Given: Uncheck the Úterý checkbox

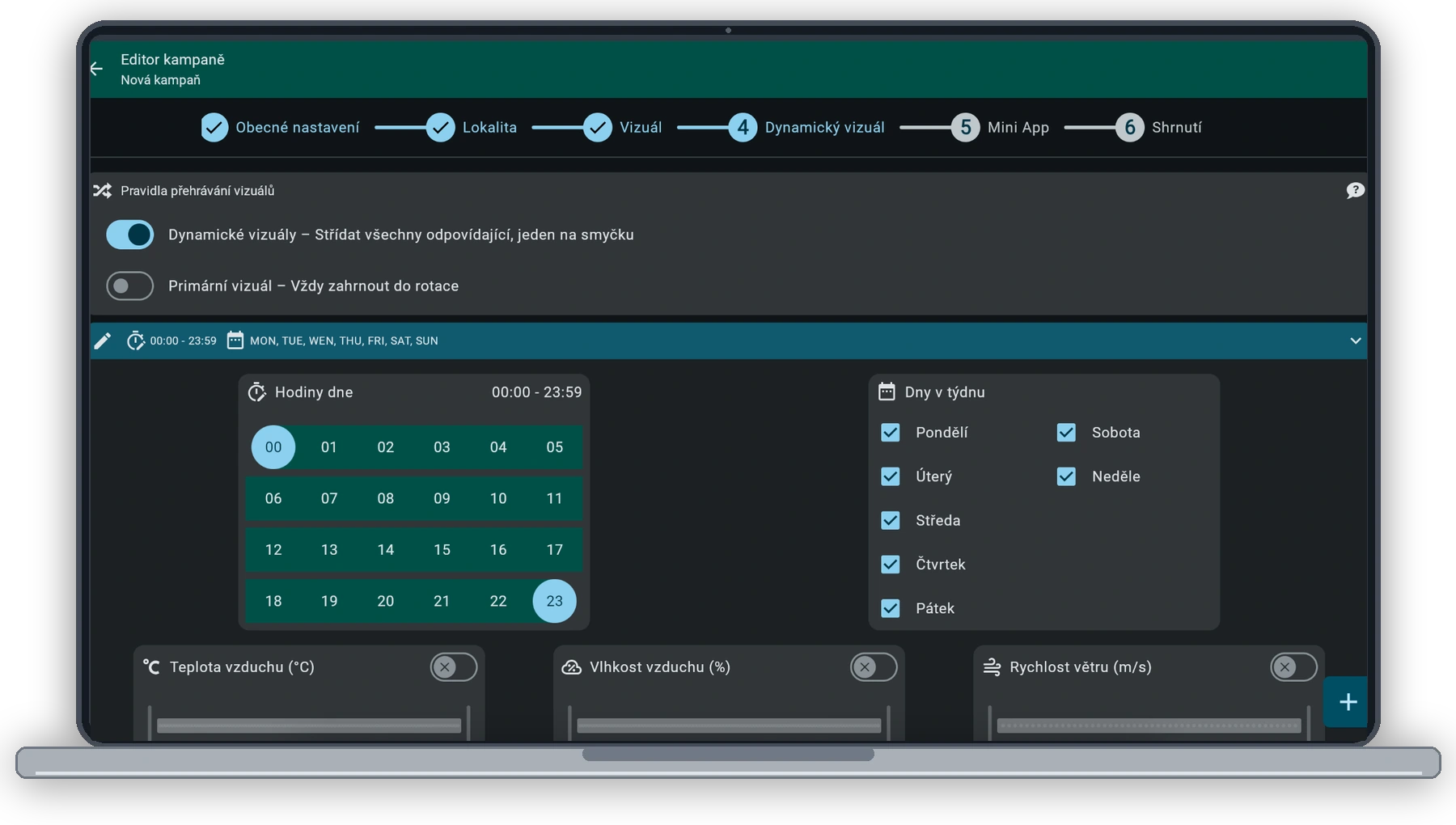Looking at the screenshot, I should pos(891,476).
